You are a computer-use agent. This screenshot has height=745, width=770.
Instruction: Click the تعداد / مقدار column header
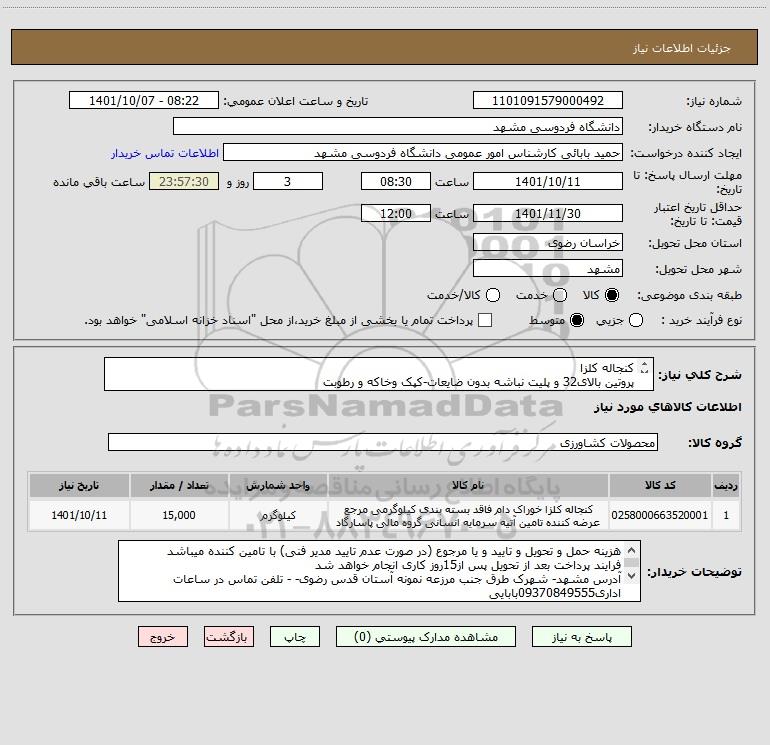point(179,485)
